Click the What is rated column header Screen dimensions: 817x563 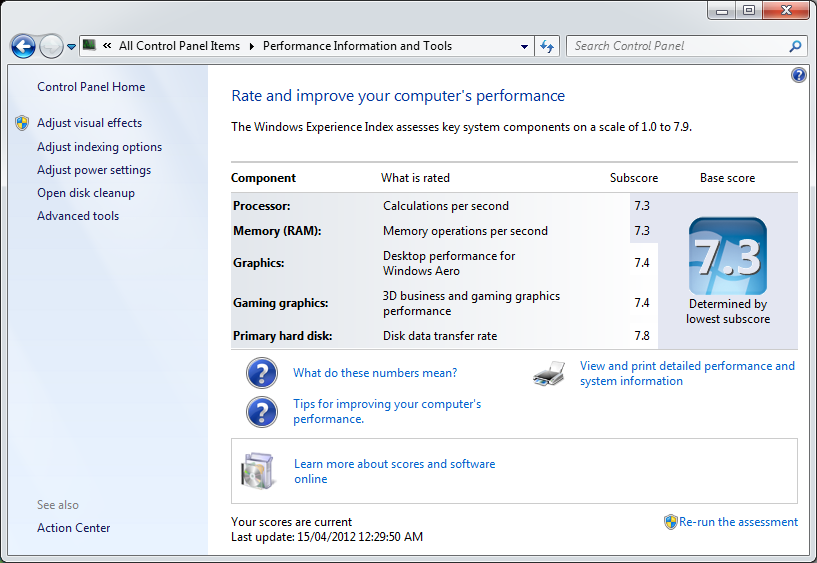point(415,178)
